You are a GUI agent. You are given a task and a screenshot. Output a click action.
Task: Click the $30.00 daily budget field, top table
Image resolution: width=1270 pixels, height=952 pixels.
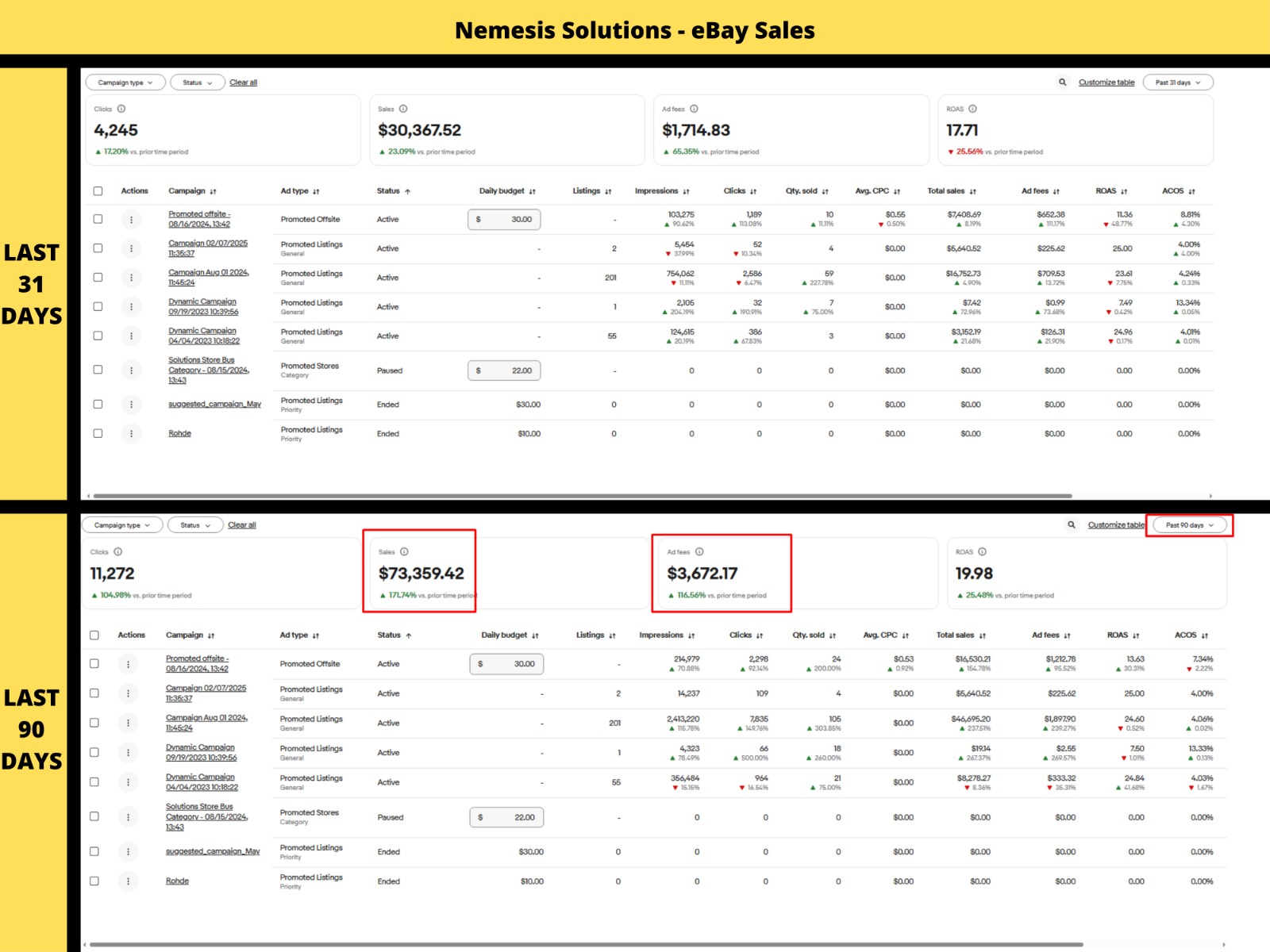[x=504, y=220]
